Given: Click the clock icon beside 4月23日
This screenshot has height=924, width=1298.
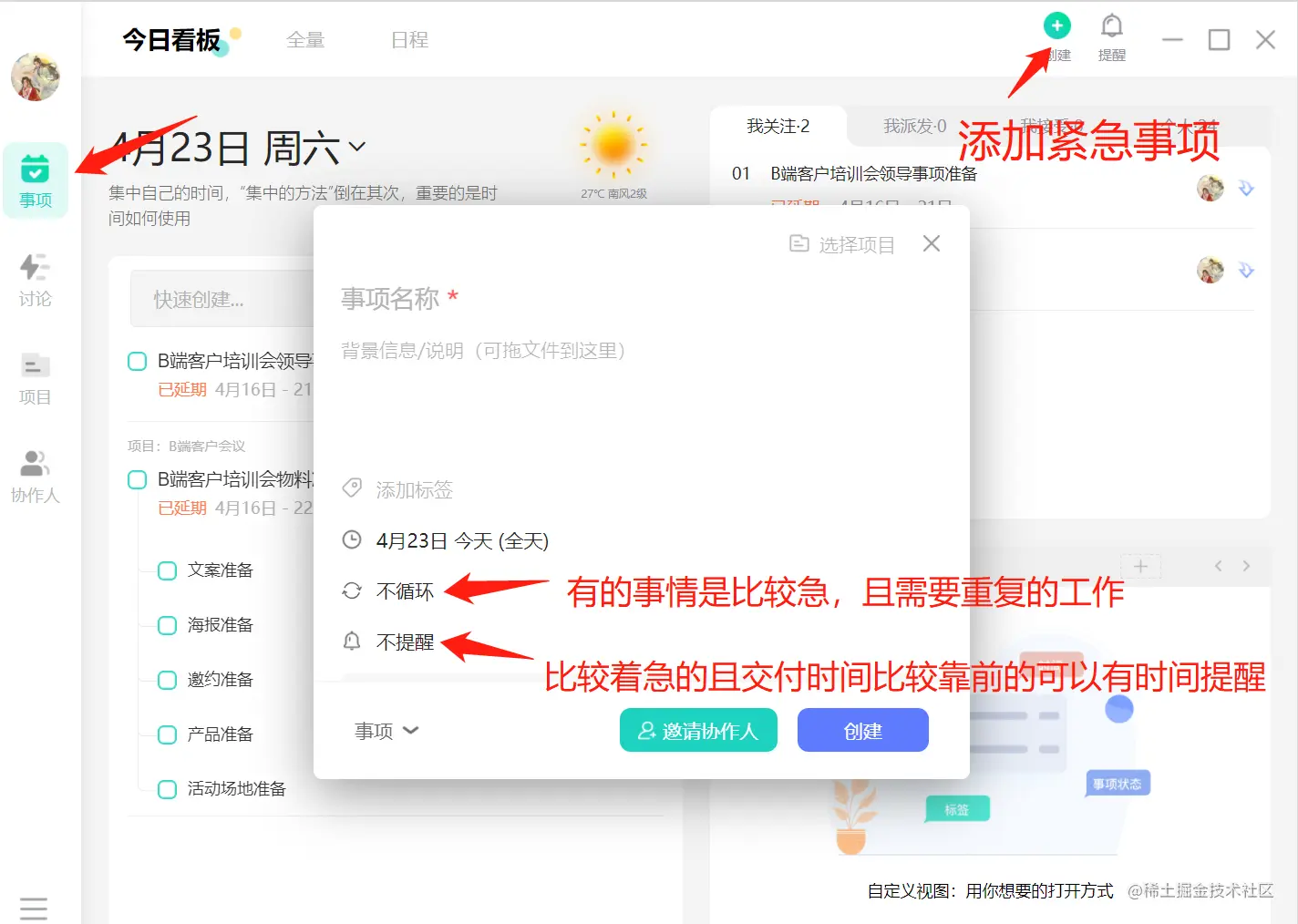Looking at the screenshot, I should click(x=352, y=539).
